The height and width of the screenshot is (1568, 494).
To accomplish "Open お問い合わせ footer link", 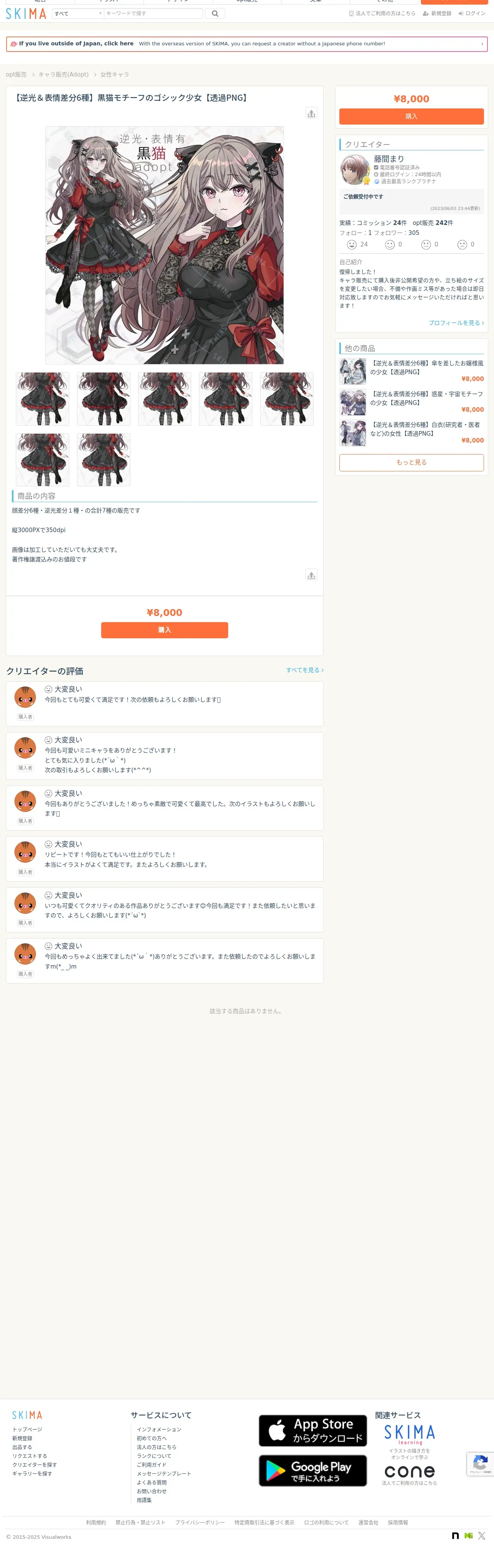I will (x=152, y=1491).
